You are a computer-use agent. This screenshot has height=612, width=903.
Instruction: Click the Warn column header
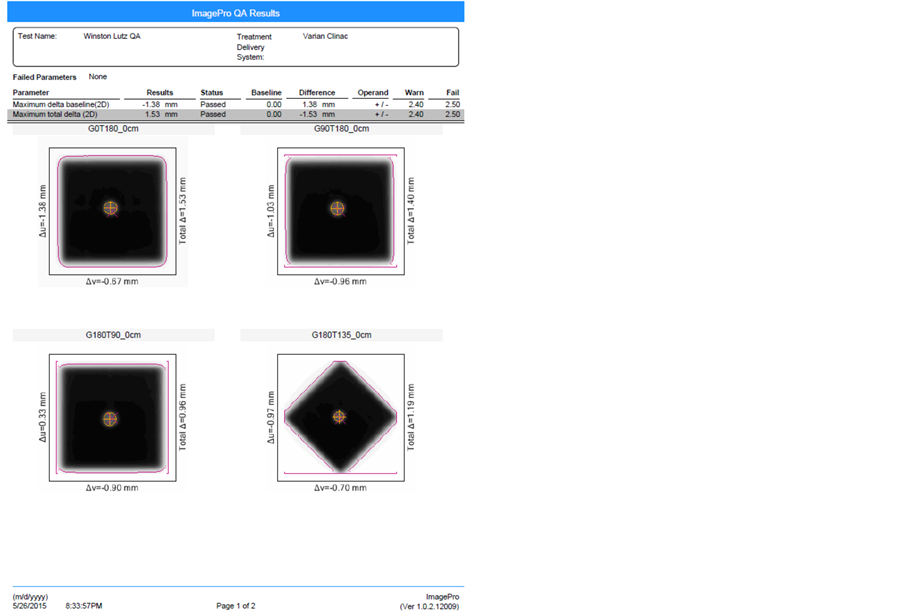point(414,93)
